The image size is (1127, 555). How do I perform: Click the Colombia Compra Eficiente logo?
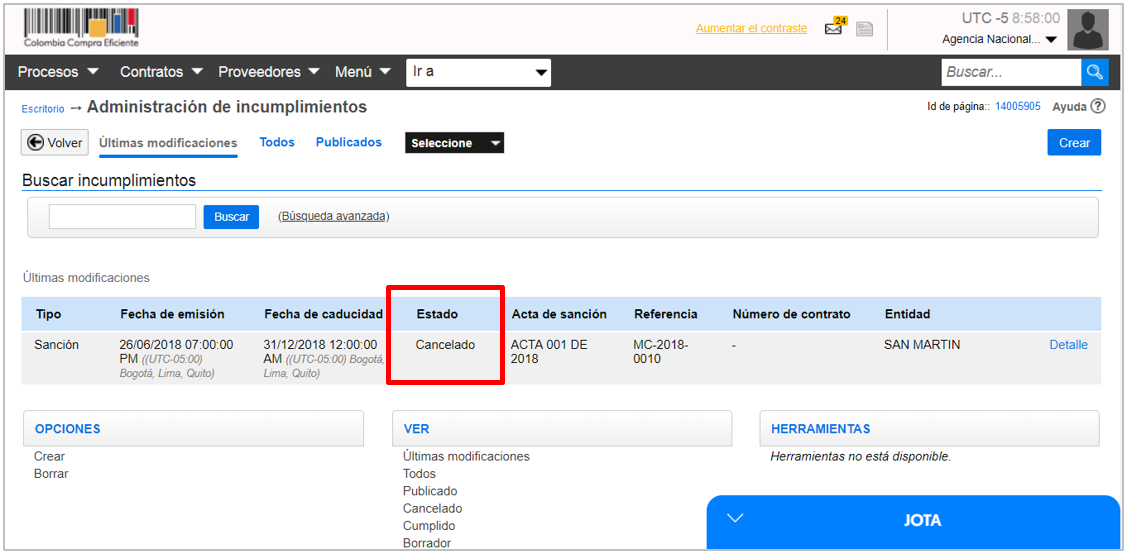[81, 28]
